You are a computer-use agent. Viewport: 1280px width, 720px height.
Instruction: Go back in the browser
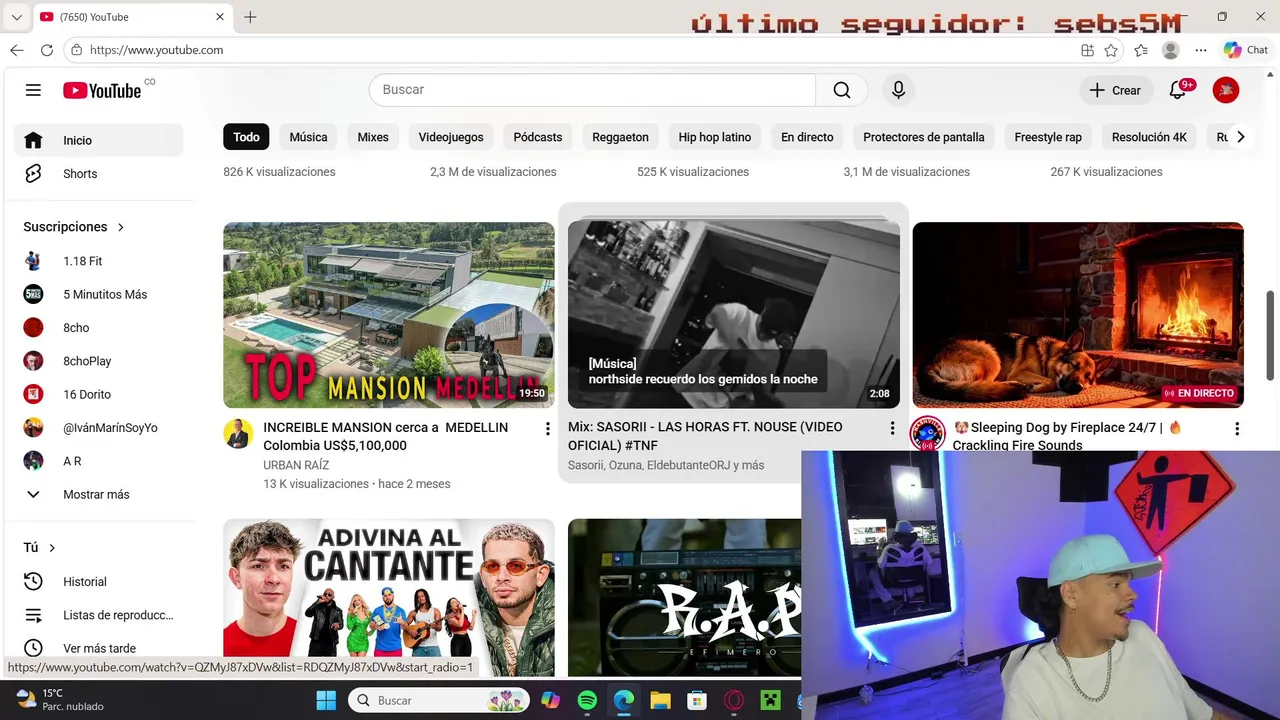click(x=17, y=50)
